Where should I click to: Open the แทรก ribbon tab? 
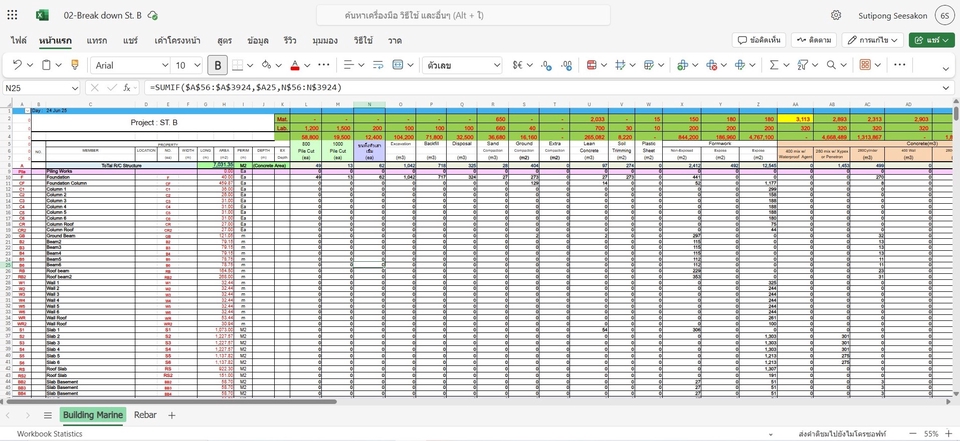click(97, 40)
